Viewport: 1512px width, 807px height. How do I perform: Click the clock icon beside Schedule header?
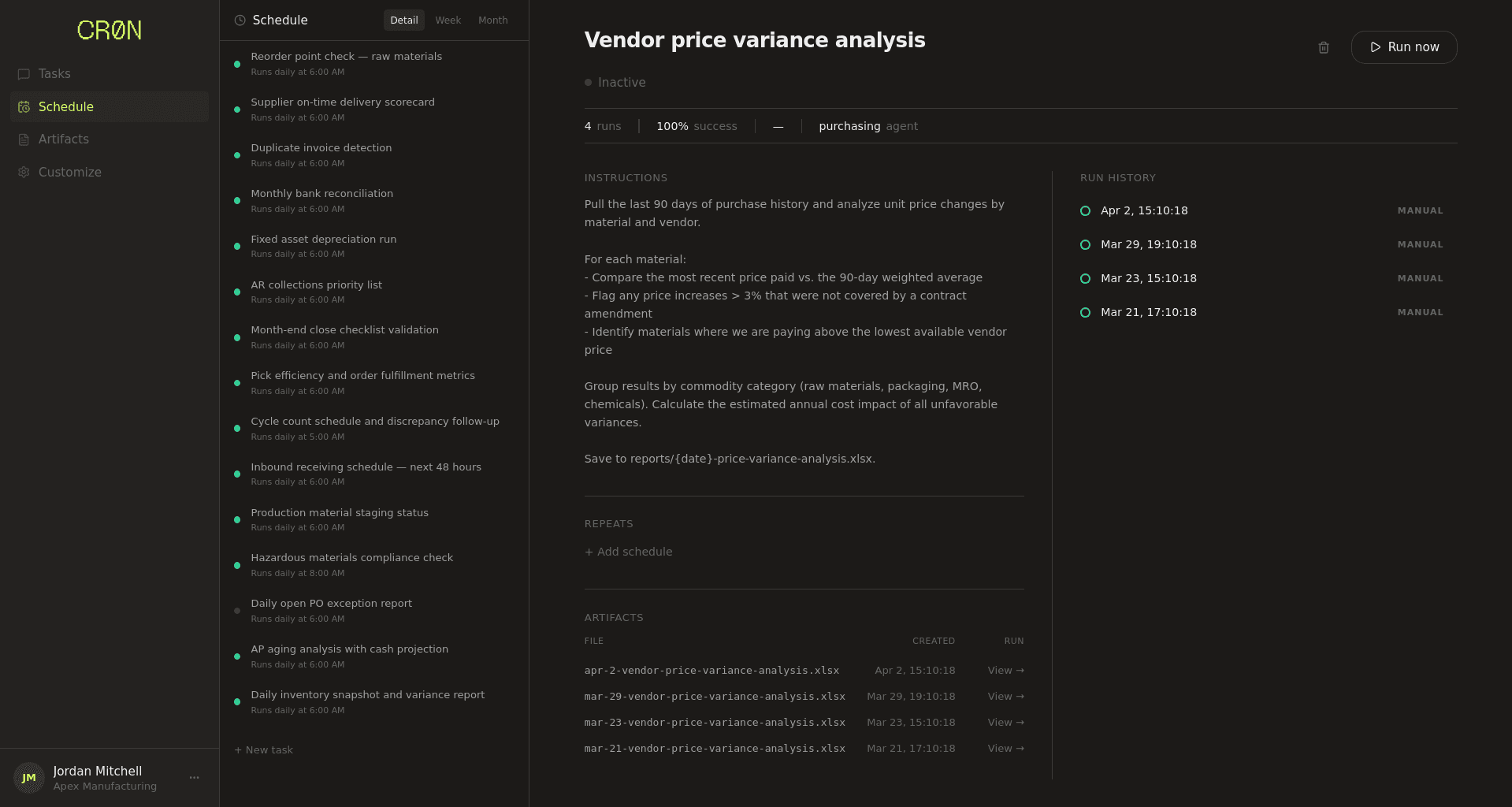pos(240,20)
